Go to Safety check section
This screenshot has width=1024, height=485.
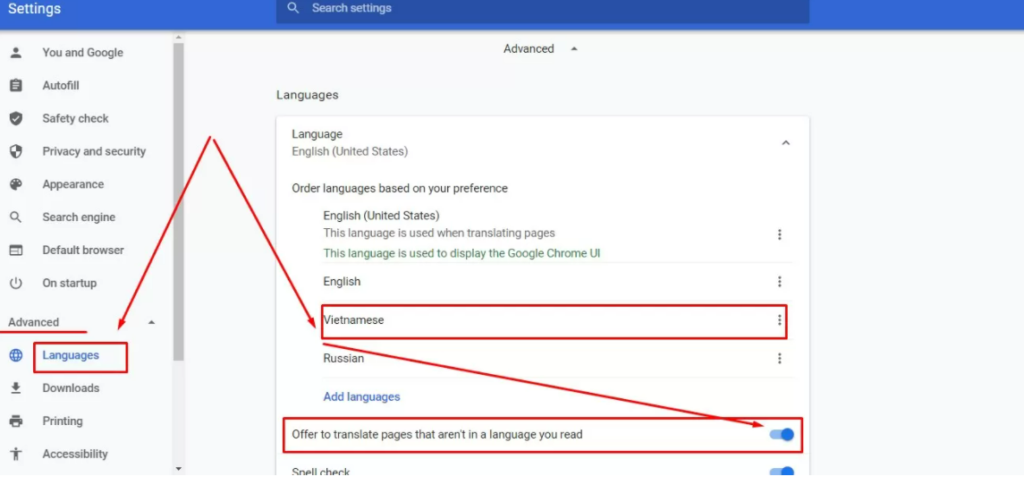coord(75,119)
